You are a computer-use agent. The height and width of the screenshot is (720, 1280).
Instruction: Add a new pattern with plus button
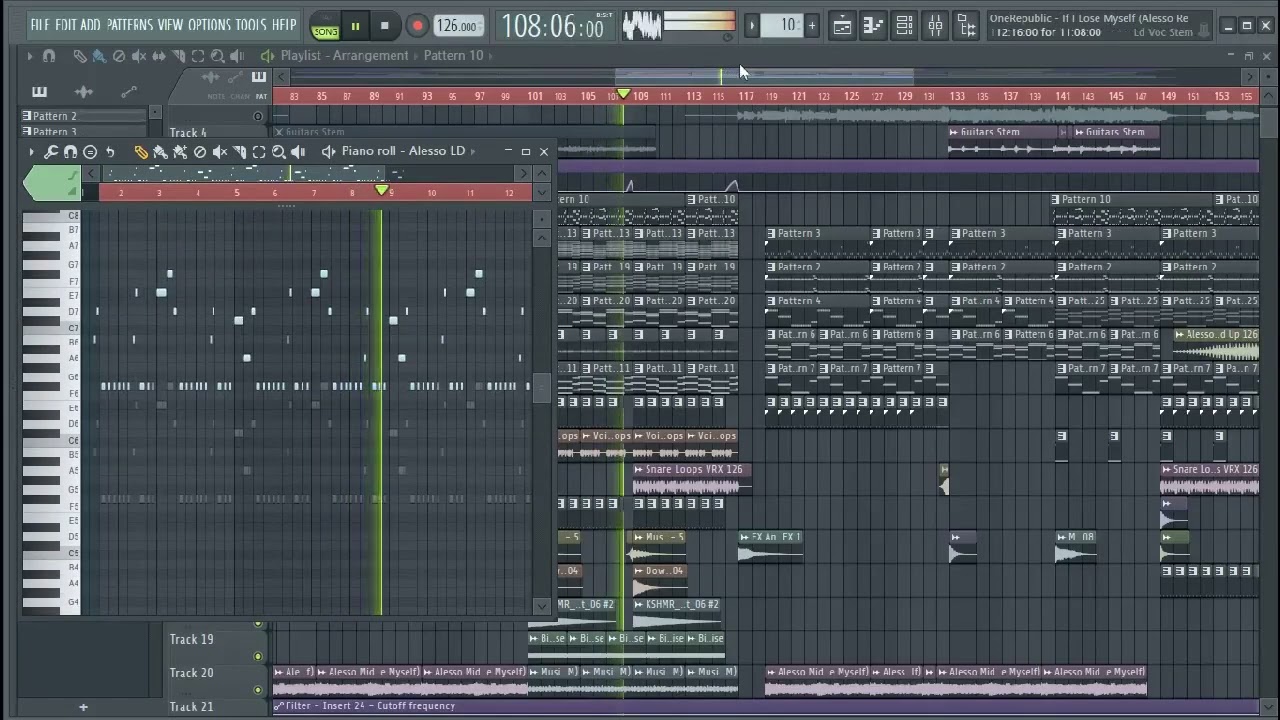[x=811, y=26]
